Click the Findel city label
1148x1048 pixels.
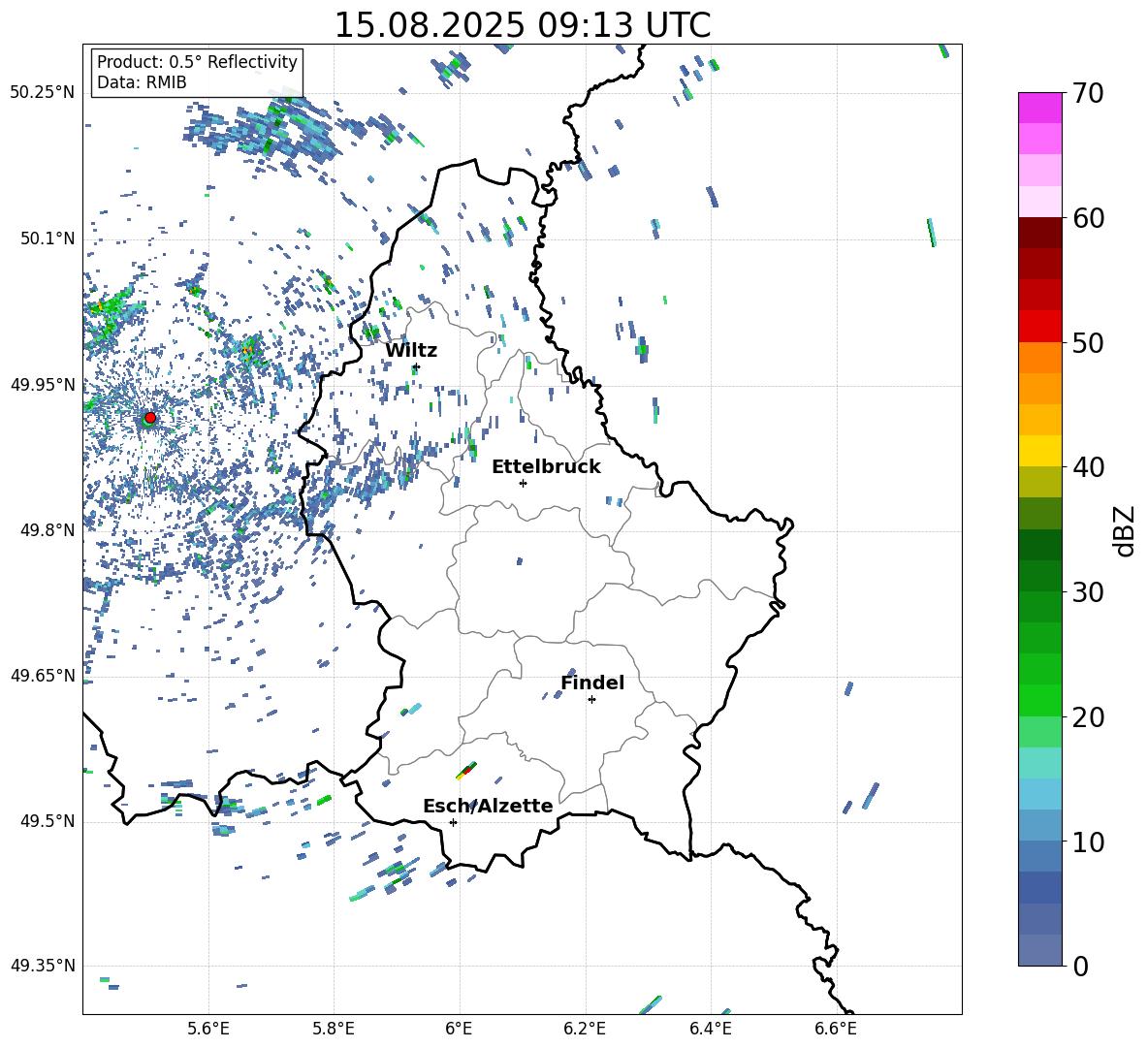pos(592,683)
